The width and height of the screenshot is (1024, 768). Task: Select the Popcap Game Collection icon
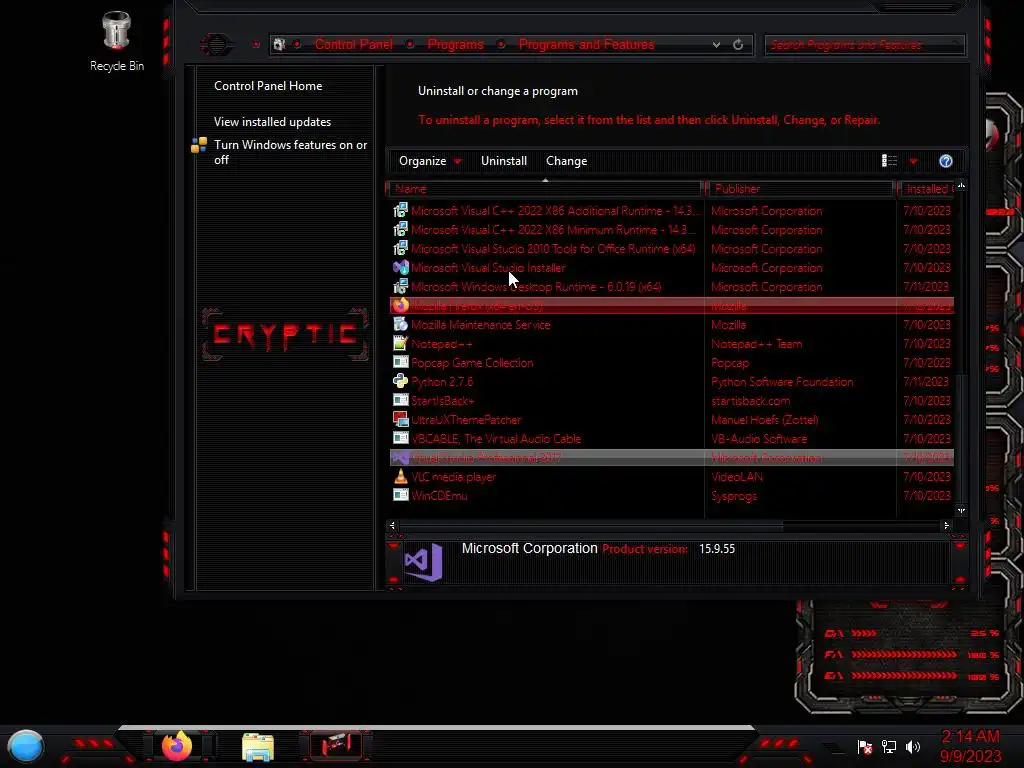[400, 362]
